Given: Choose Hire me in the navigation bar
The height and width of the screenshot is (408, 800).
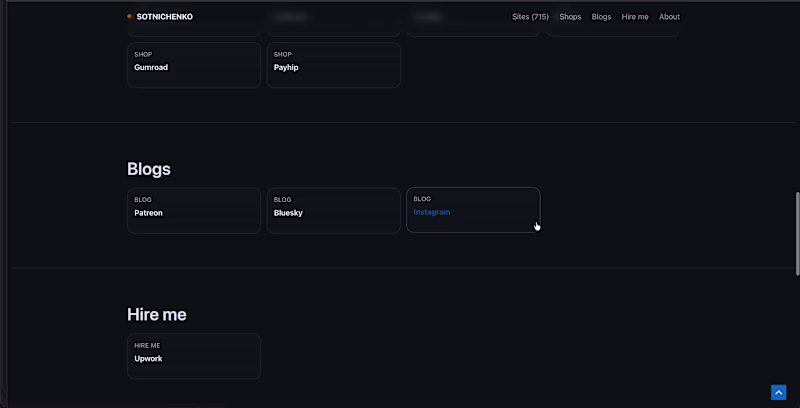Looking at the screenshot, I should pyautogui.click(x=635, y=17).
